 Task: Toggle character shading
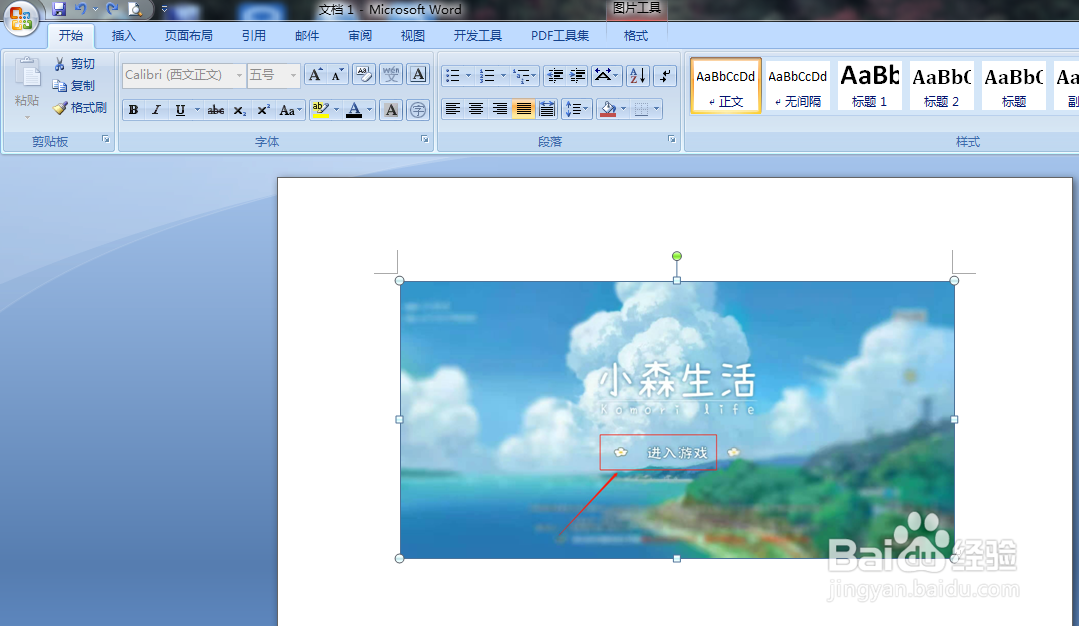coord(391,110)
